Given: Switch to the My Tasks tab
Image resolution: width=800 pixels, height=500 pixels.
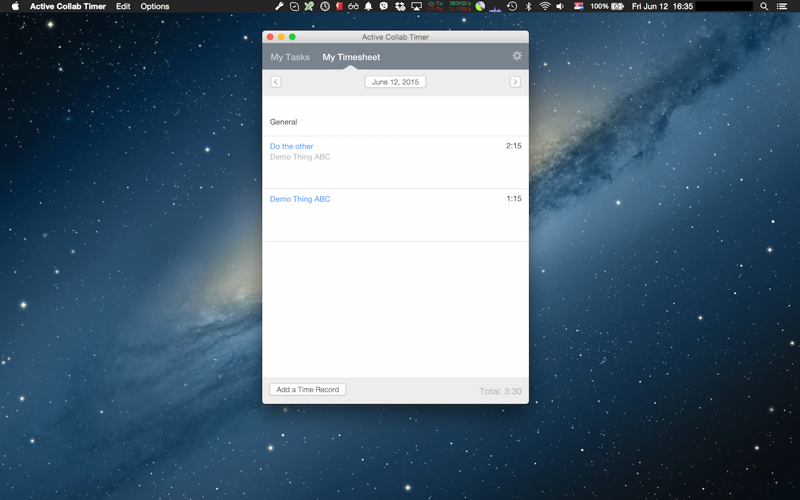Looking at the screenshot, I should 290,57.
